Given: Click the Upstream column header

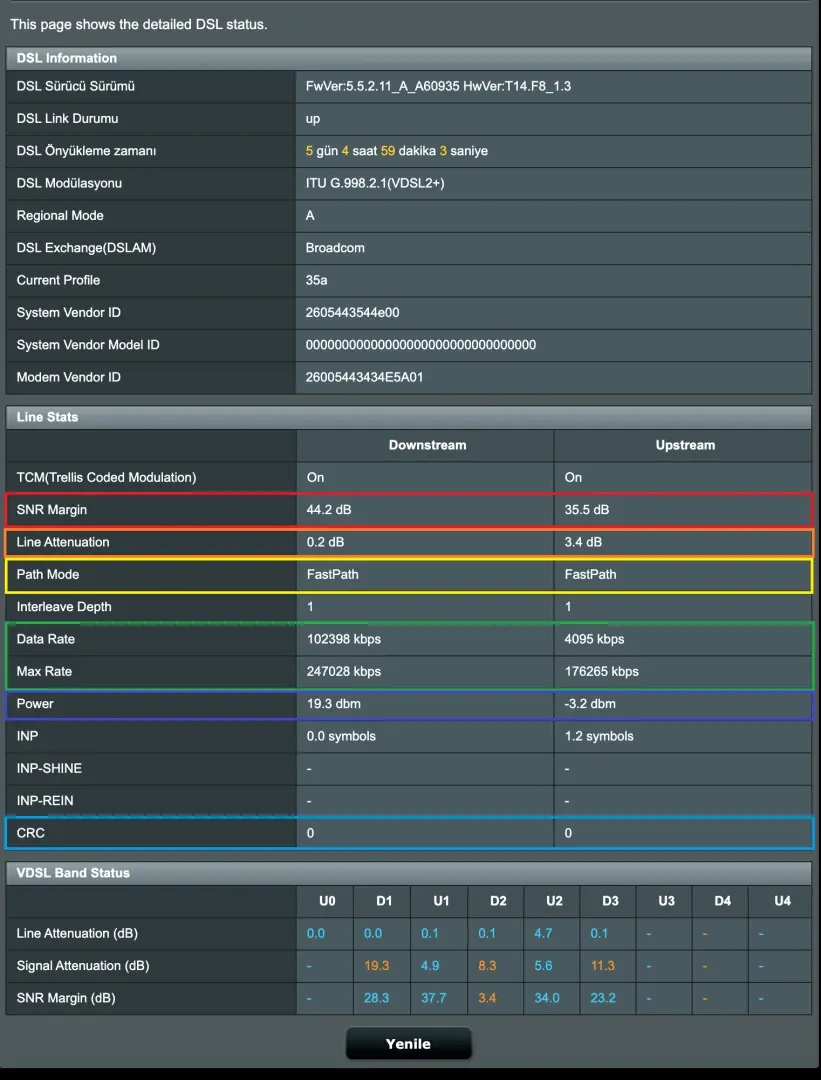Looking at the screenshot, I should pyautogui.click(x=685, y=445).
